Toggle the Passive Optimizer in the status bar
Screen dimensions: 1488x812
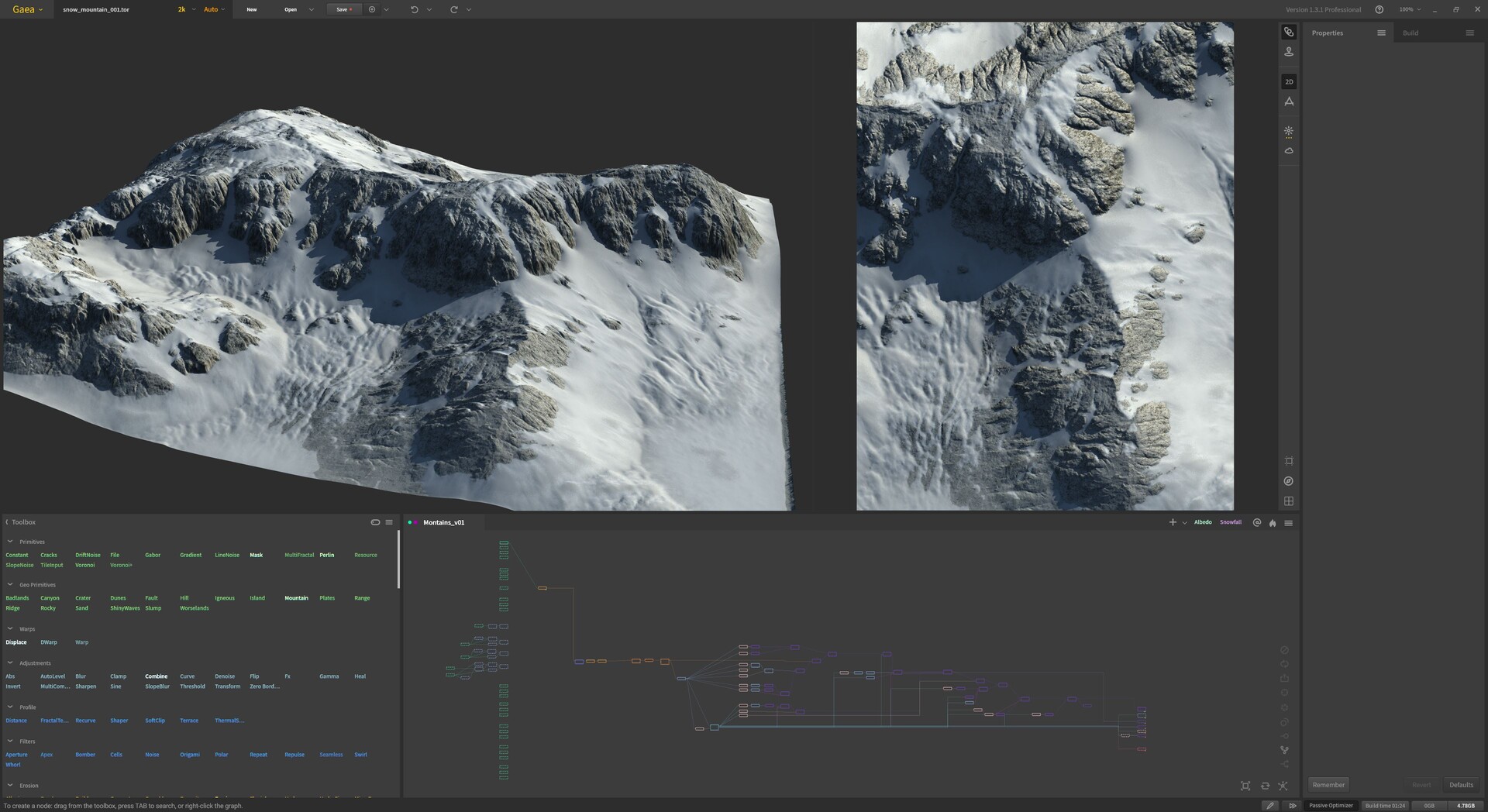[1329, 806]
